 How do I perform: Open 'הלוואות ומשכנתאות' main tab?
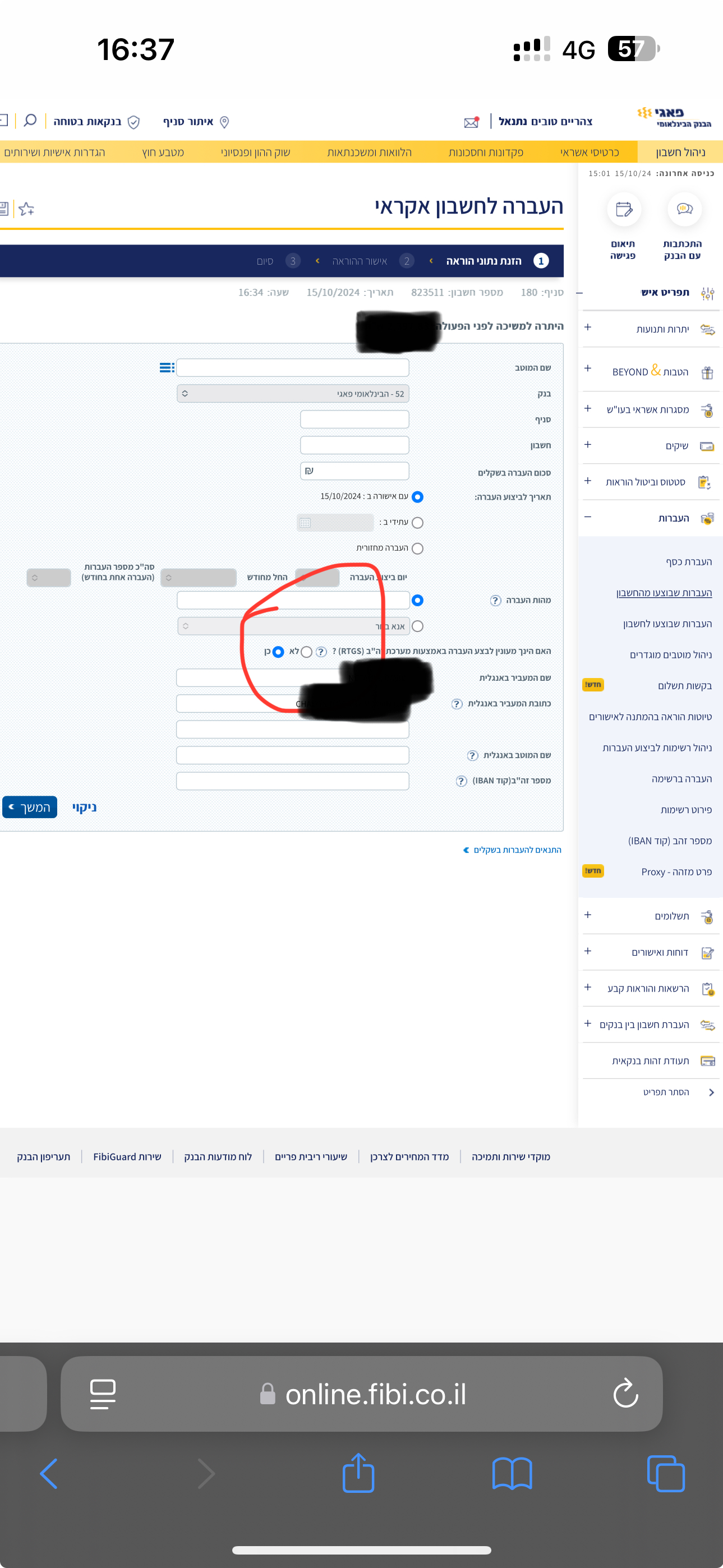(370, 152)
